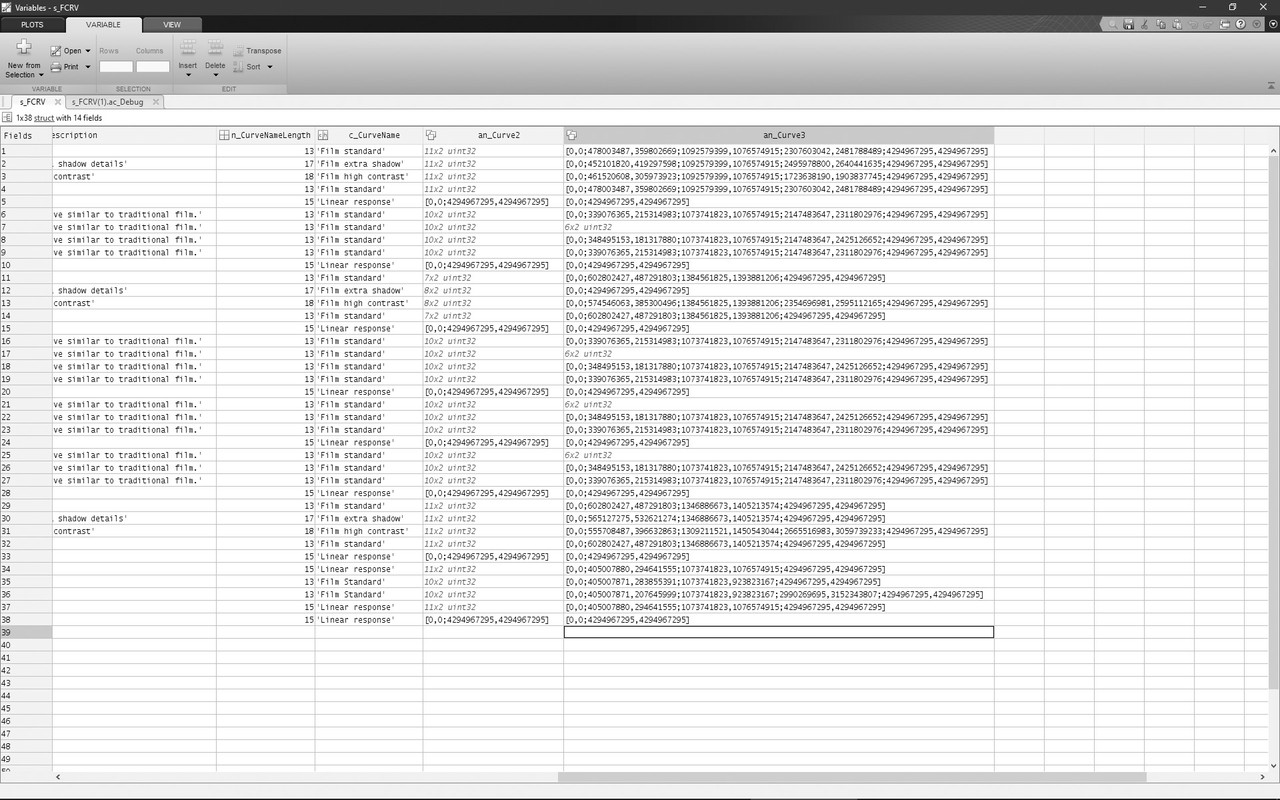Select 'Film high contrast' in row 3

[x=369, y=176]
